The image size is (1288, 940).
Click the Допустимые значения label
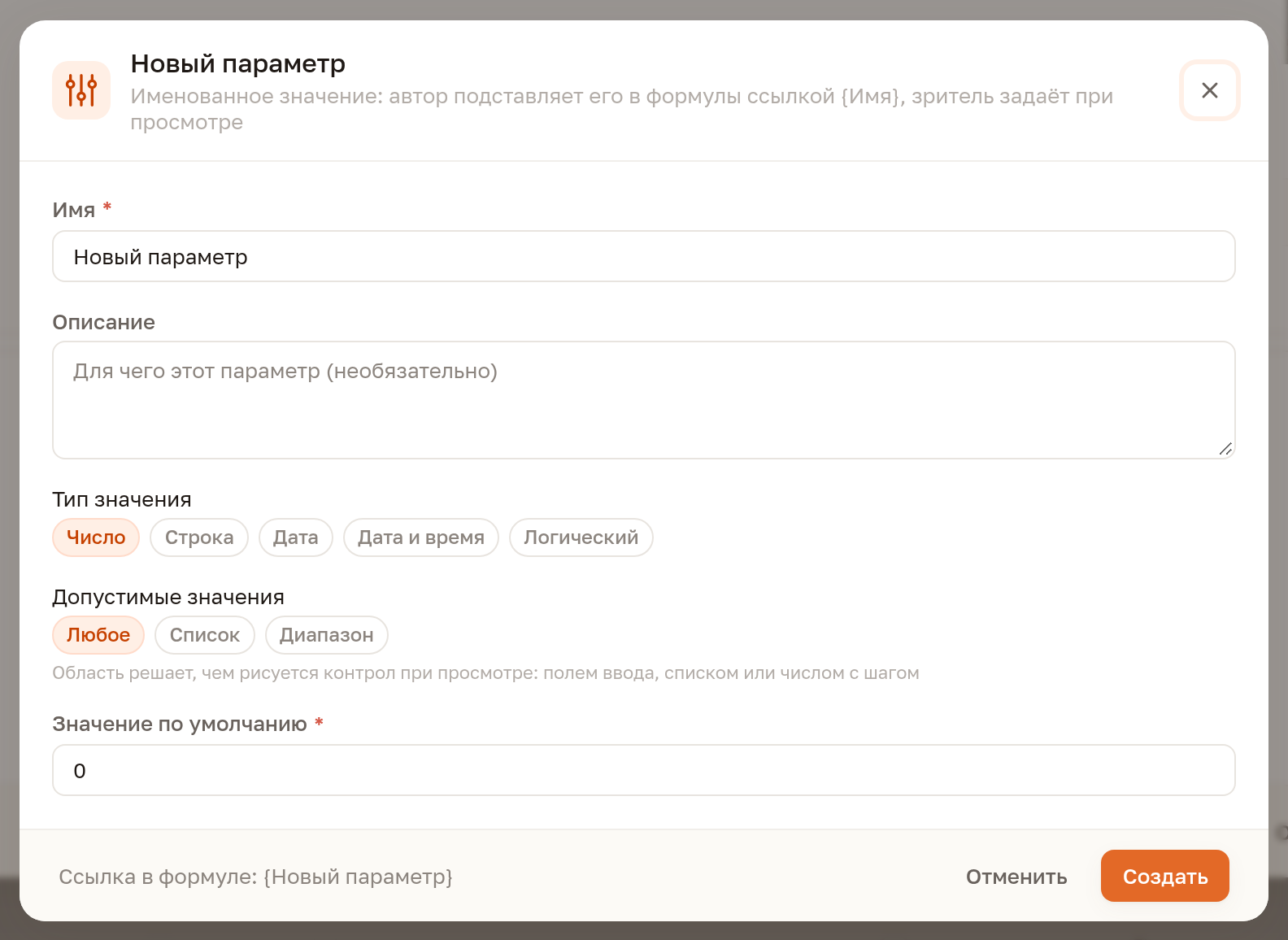(168, 597)
